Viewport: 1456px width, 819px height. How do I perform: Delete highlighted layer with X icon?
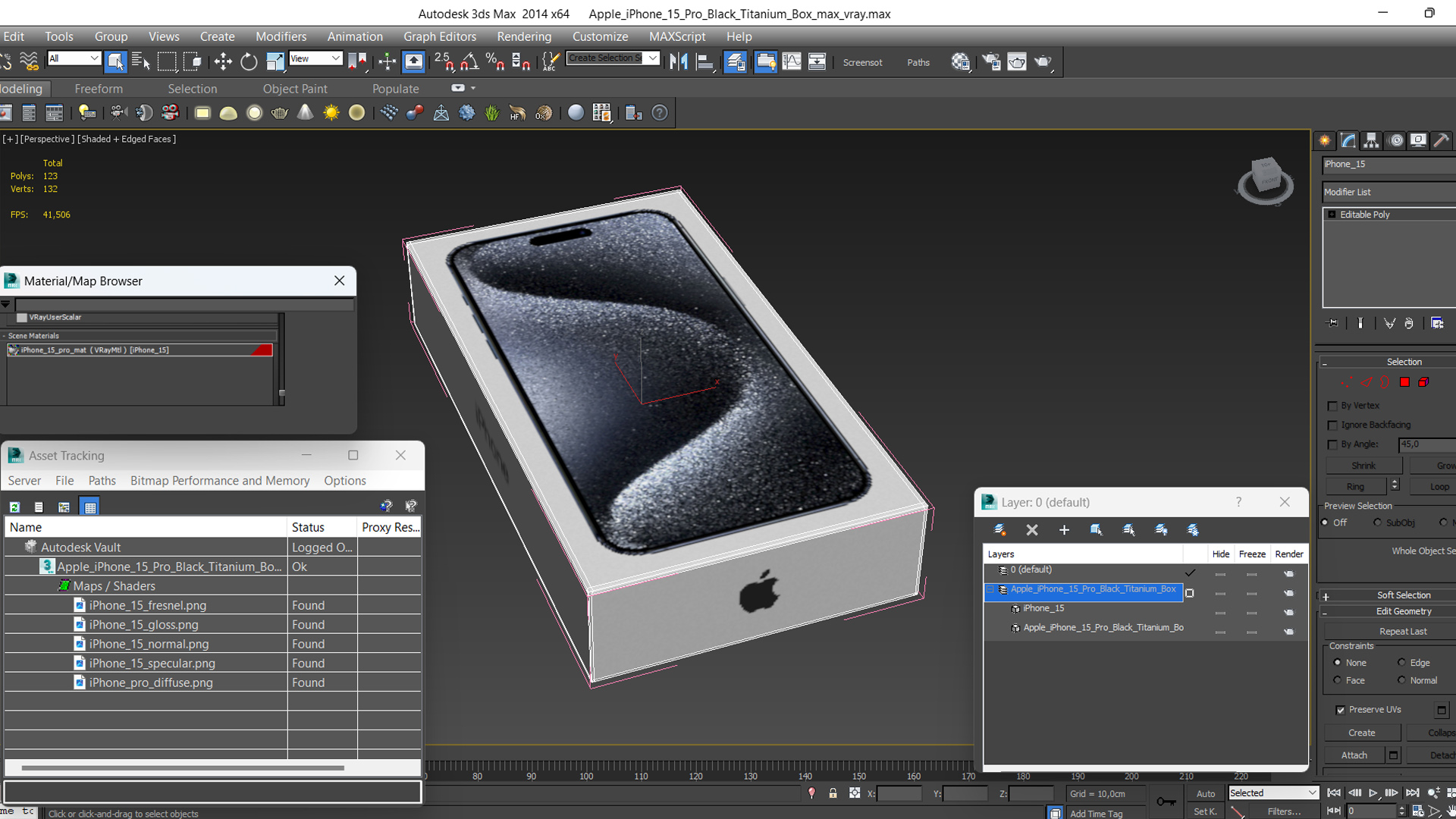(1032, 530)
